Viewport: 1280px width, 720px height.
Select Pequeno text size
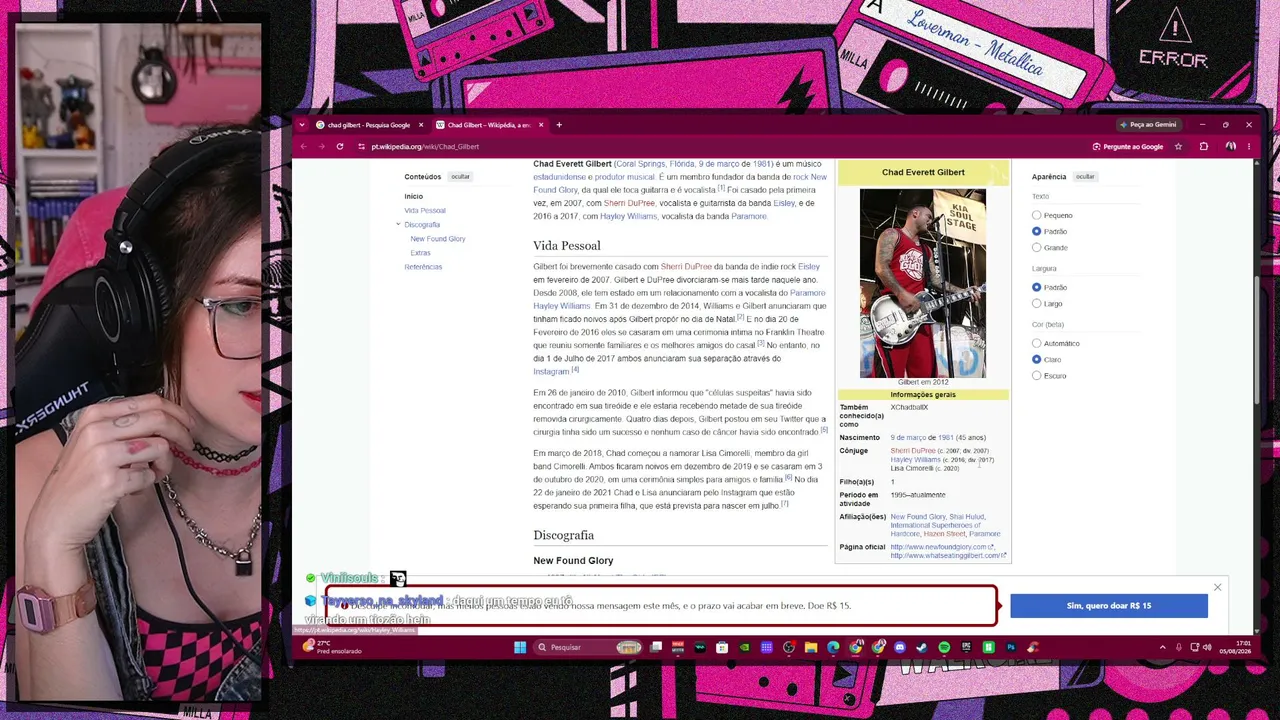(x=1037, y=215)
